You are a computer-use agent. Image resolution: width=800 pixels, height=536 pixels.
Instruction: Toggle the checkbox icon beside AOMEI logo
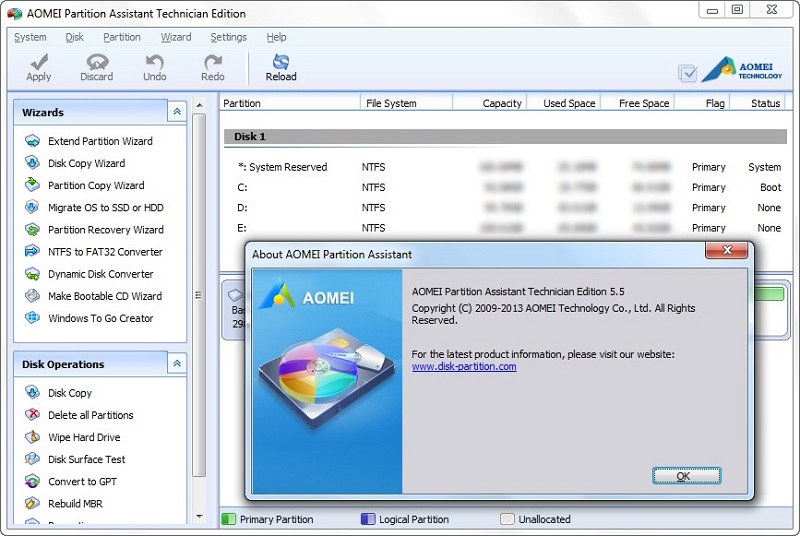[688, 73]
